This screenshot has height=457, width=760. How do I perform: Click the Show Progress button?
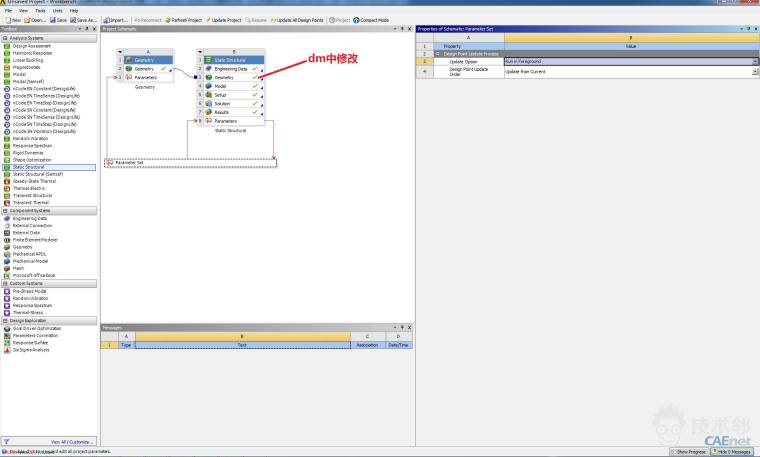click(x=690, y=452)
